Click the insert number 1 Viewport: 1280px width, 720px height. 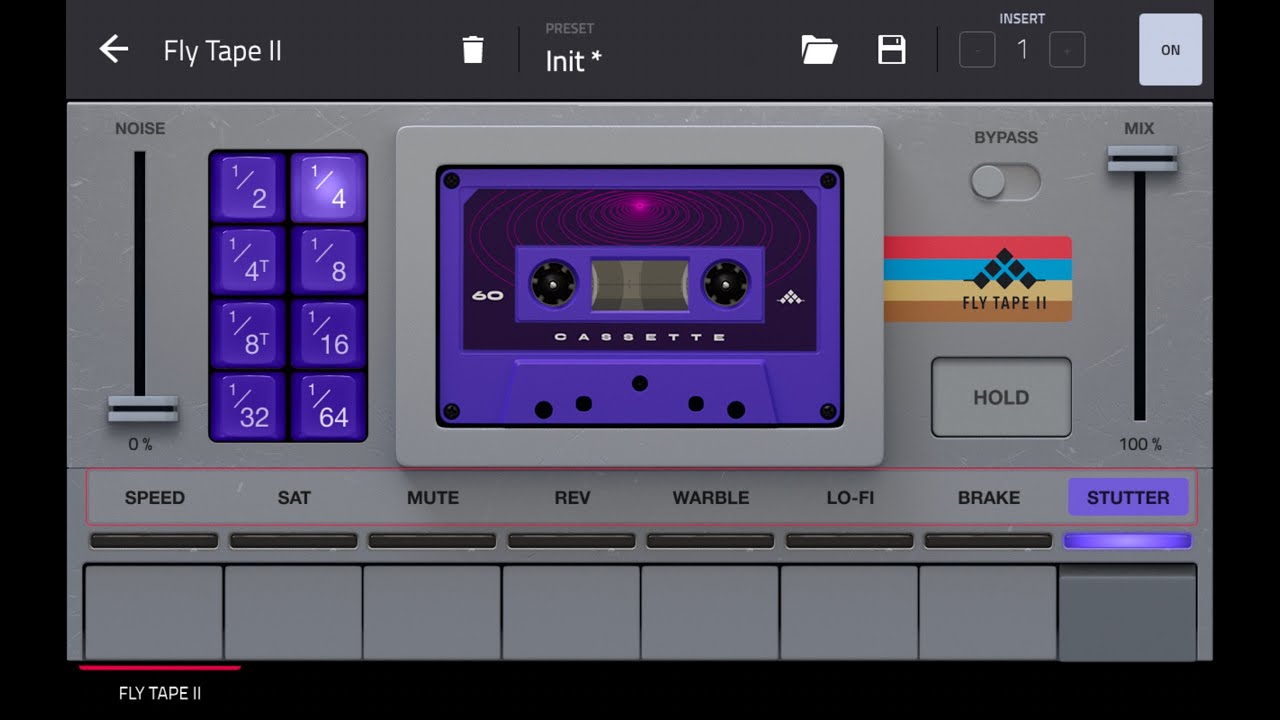[1022, 50]
